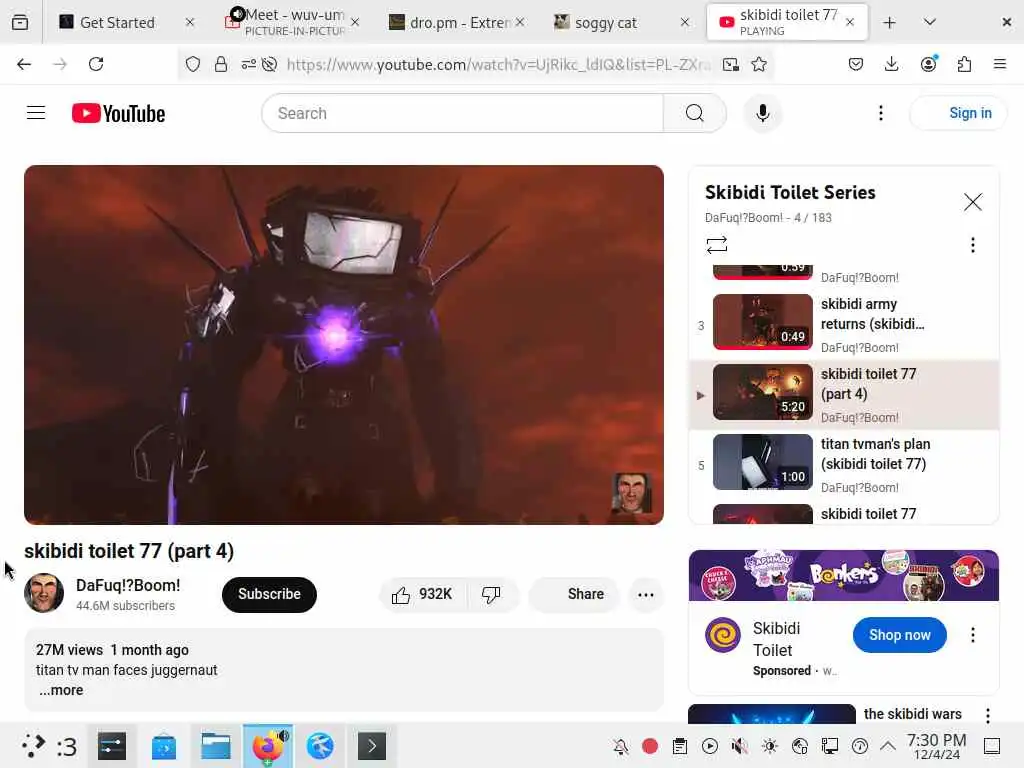The height and width of the screenshot is (768, 1024).
Task: Toggle muted audio volume in system tray
Action: (x=739, y=746)
